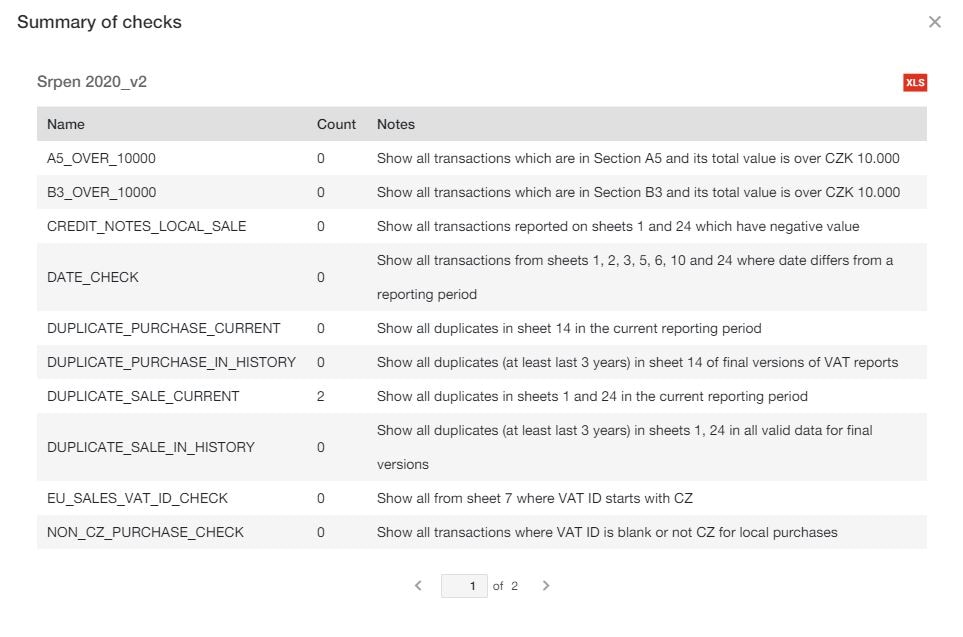
Task: Select NON_CZ_PURCHASE_CHECK row
Action: click(x=145, y=532)
